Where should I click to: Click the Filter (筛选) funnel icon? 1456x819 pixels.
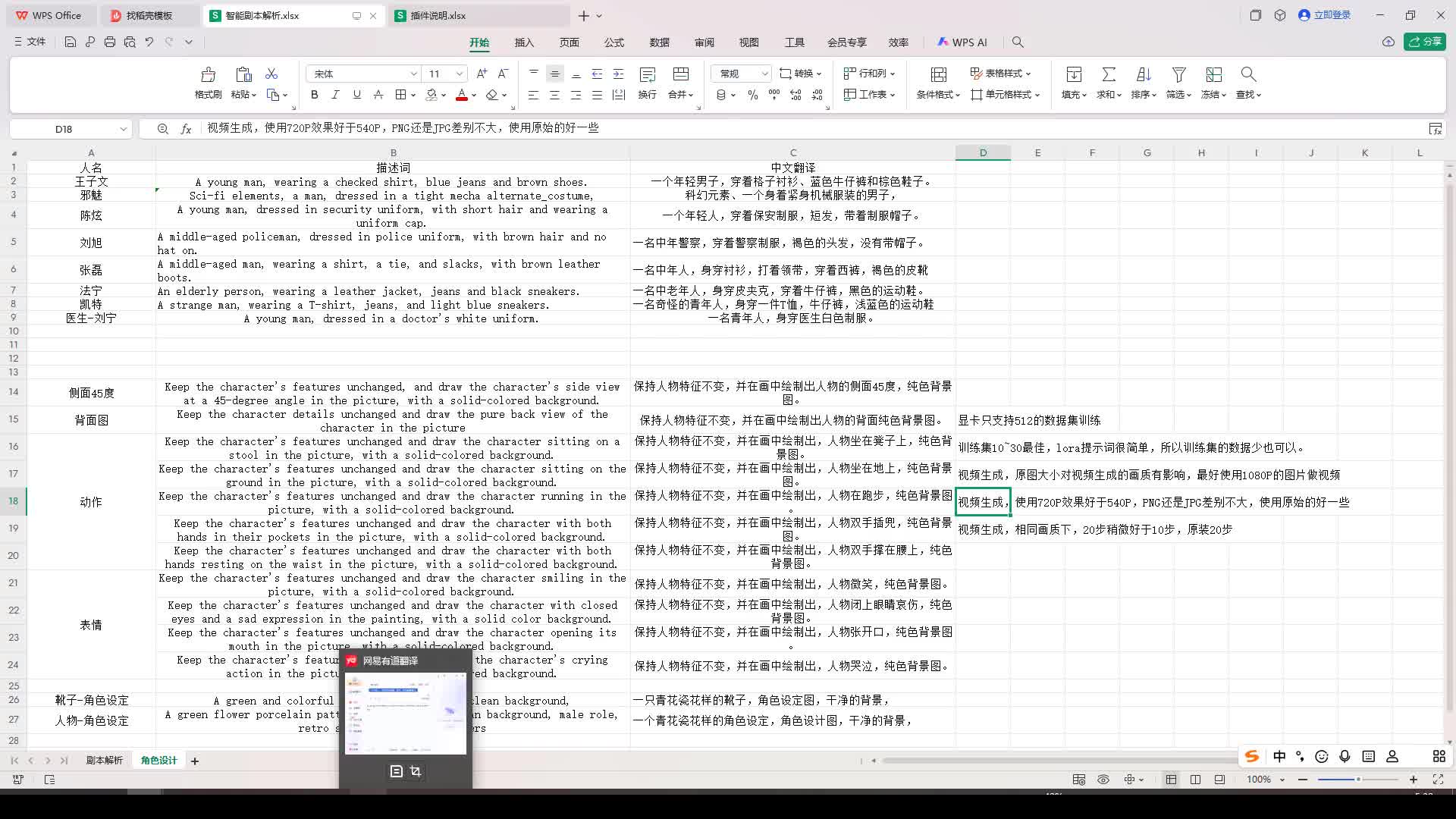[1178, 74]
